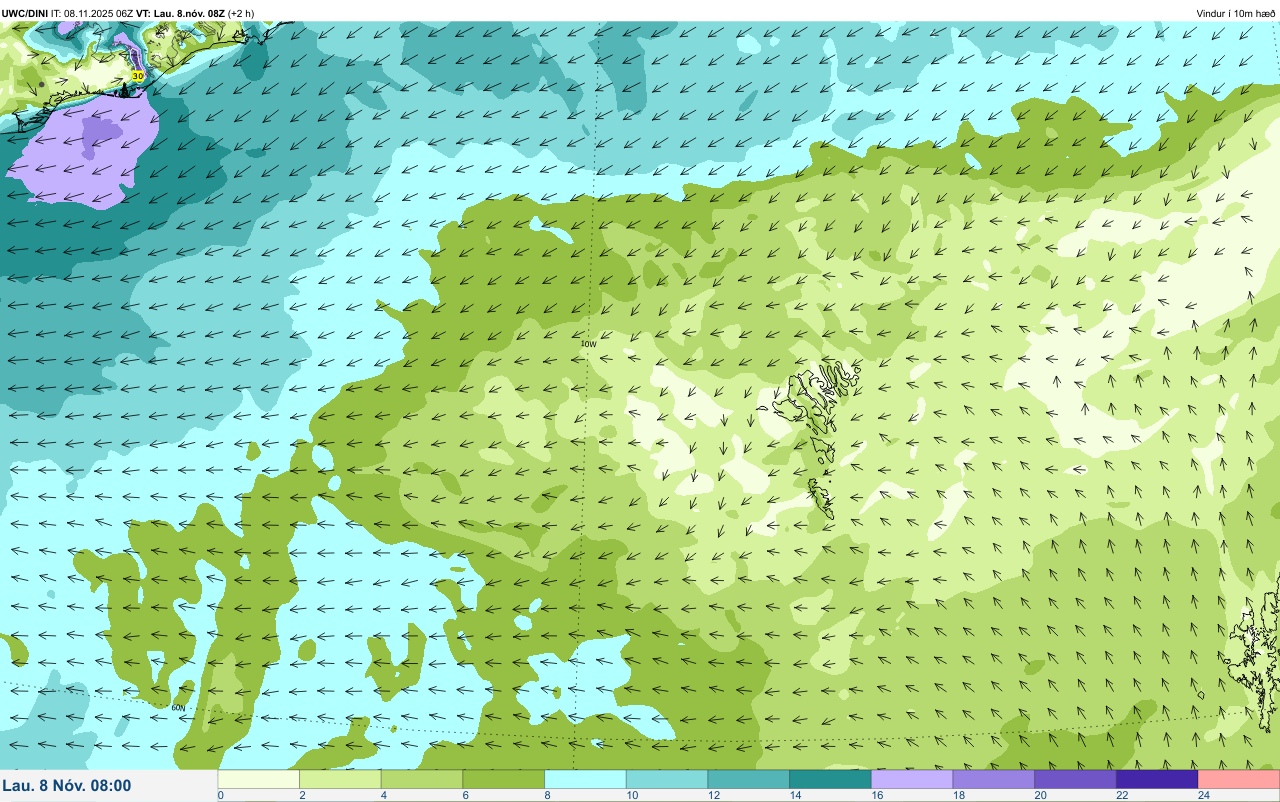Click the '10W' longitude label
The width and height of the screenshot is (1280, 802).
click(588, 344)
